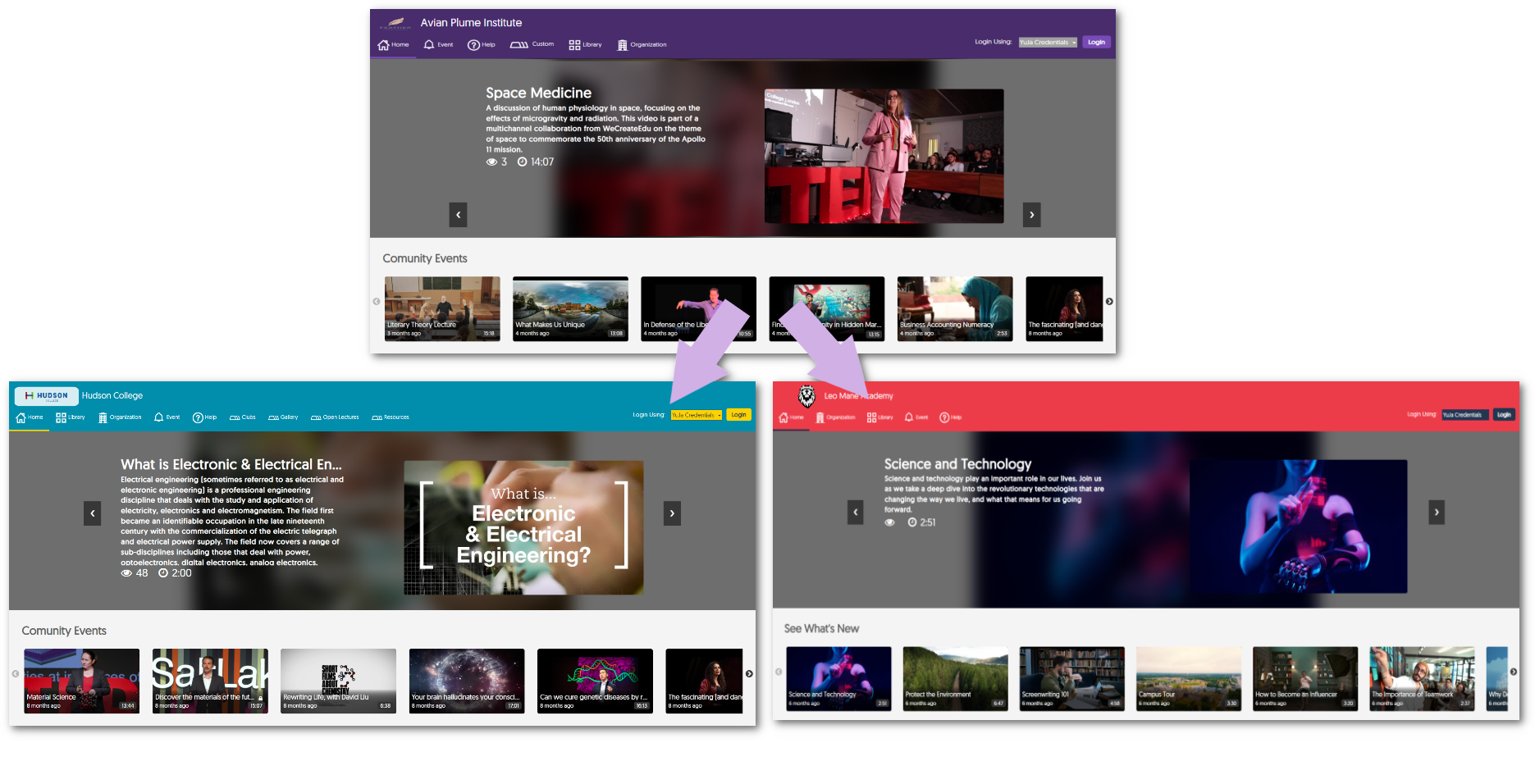Expand the login credentials dropdown on Hudson College
Image resolution: width=1535 pixels, height=784 pixels.
point(696,414)
